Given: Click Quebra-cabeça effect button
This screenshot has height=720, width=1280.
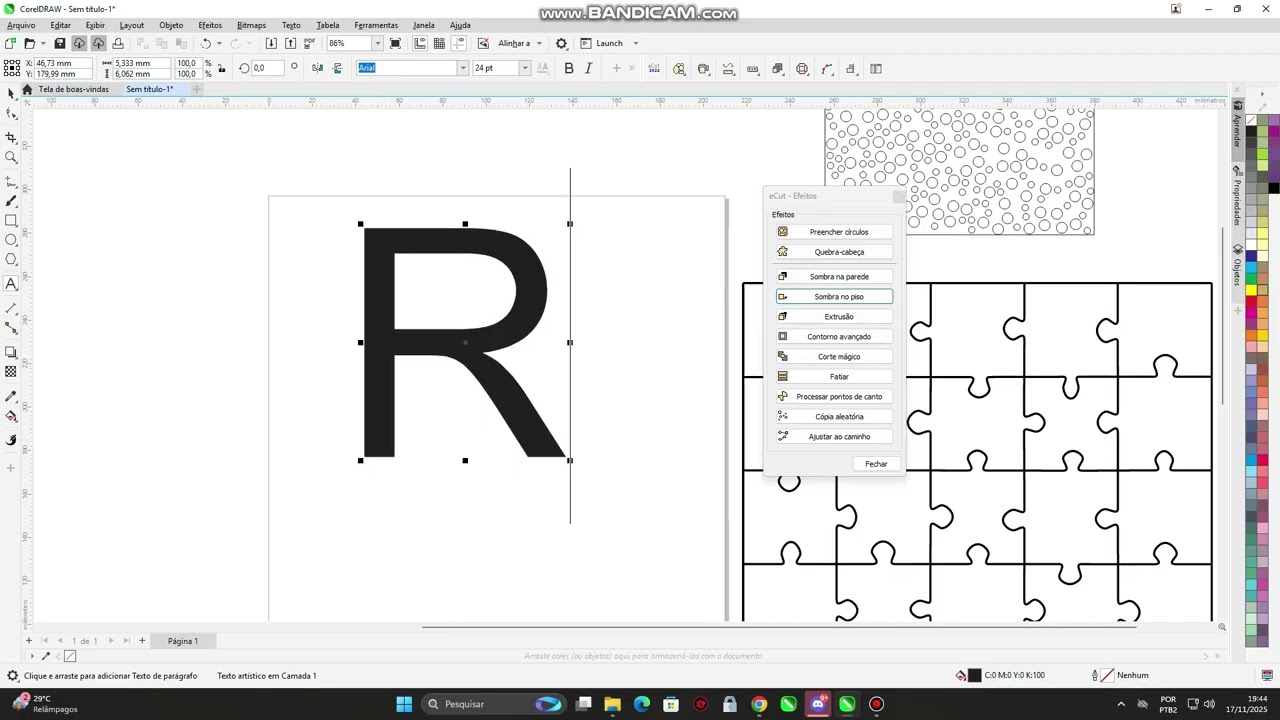Looking at the screenshot, I should coord(833,252).
